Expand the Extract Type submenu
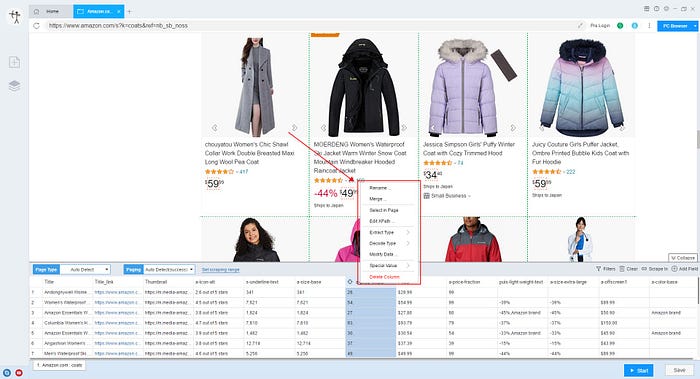This screenshot has width=700, height=379. 388,233
